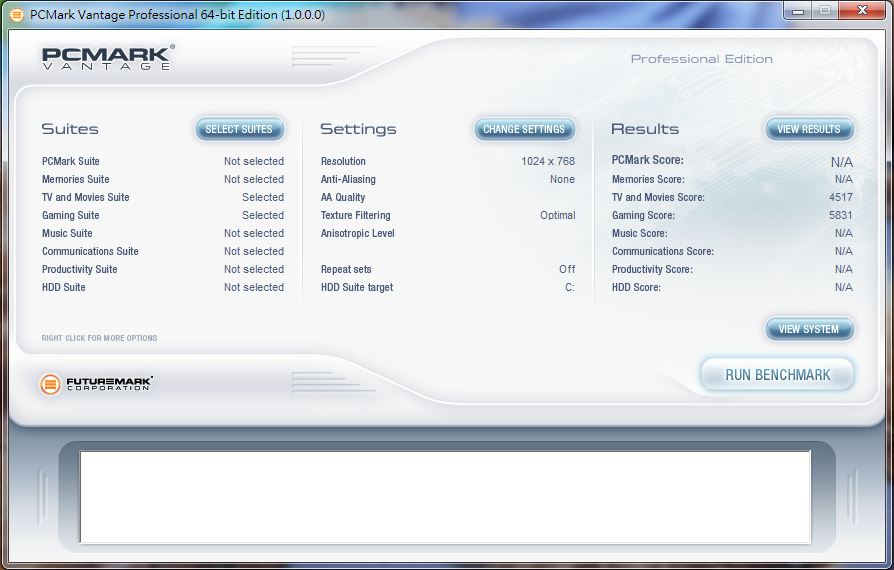894x570 pixels.
Task: Click the Settings section heading
Action: pos(358,129)
